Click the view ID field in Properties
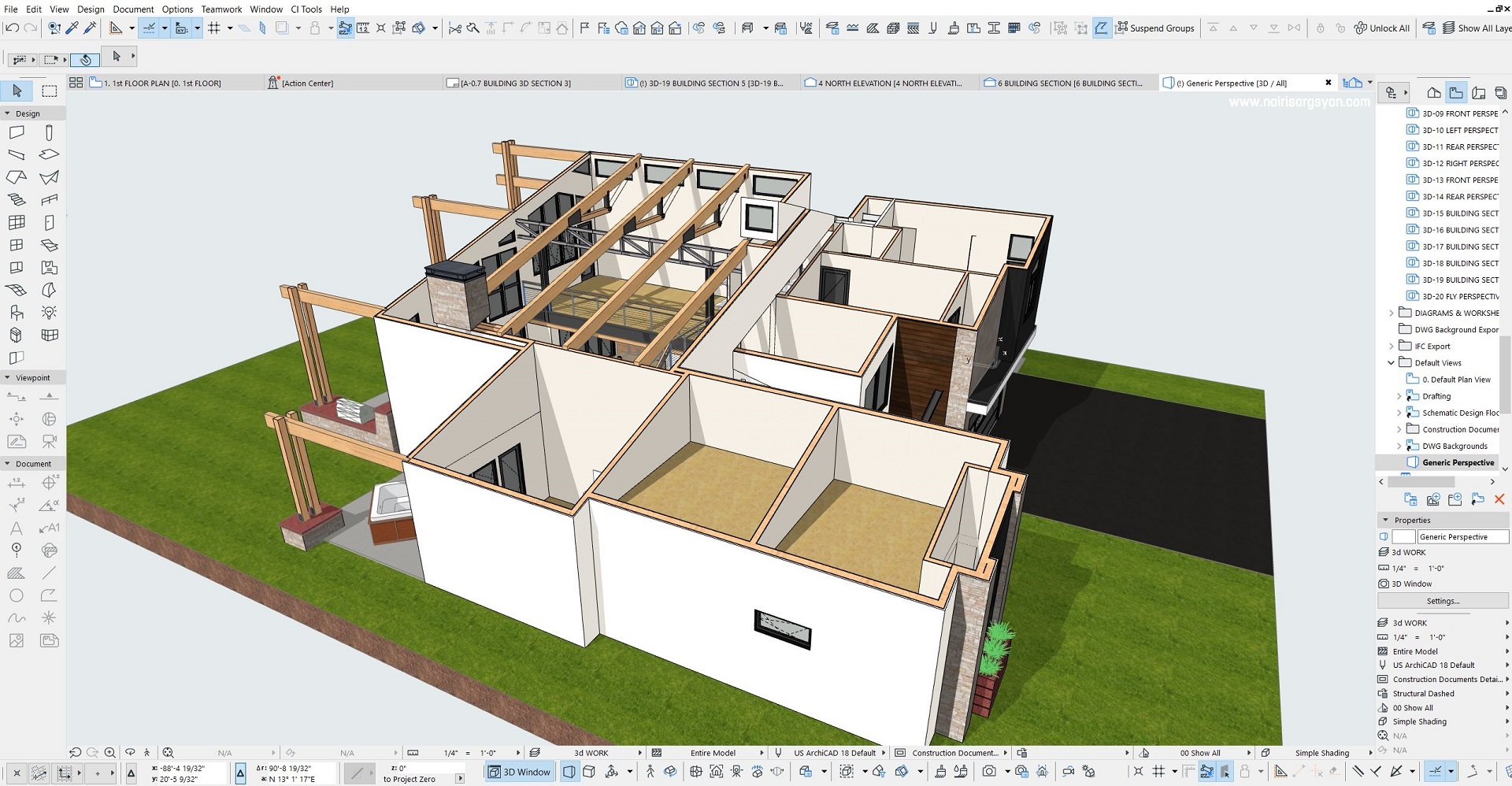This screenshot has width=1512, height=786. 1403,537
